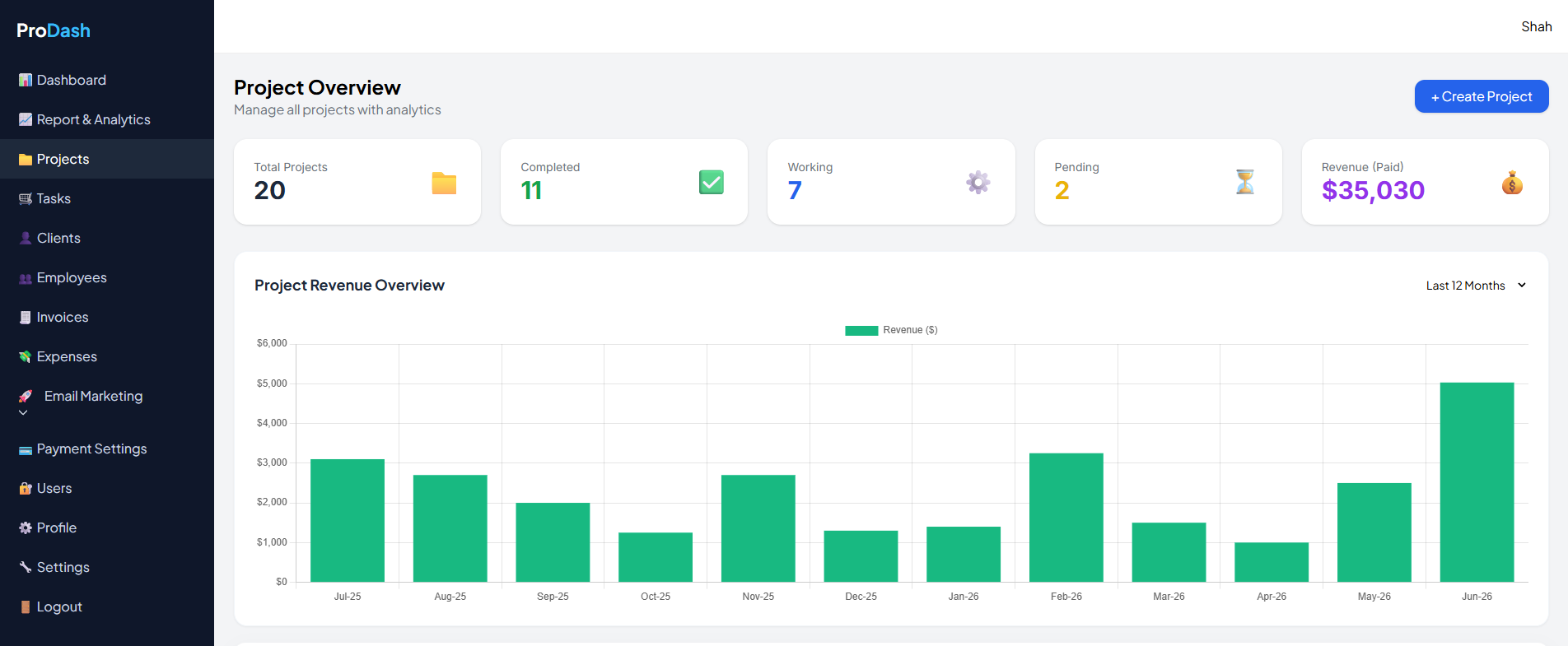Viewport: 1568px width, 646px height.
Task: Click the gear icon on Working card
Action: [978, 182]
